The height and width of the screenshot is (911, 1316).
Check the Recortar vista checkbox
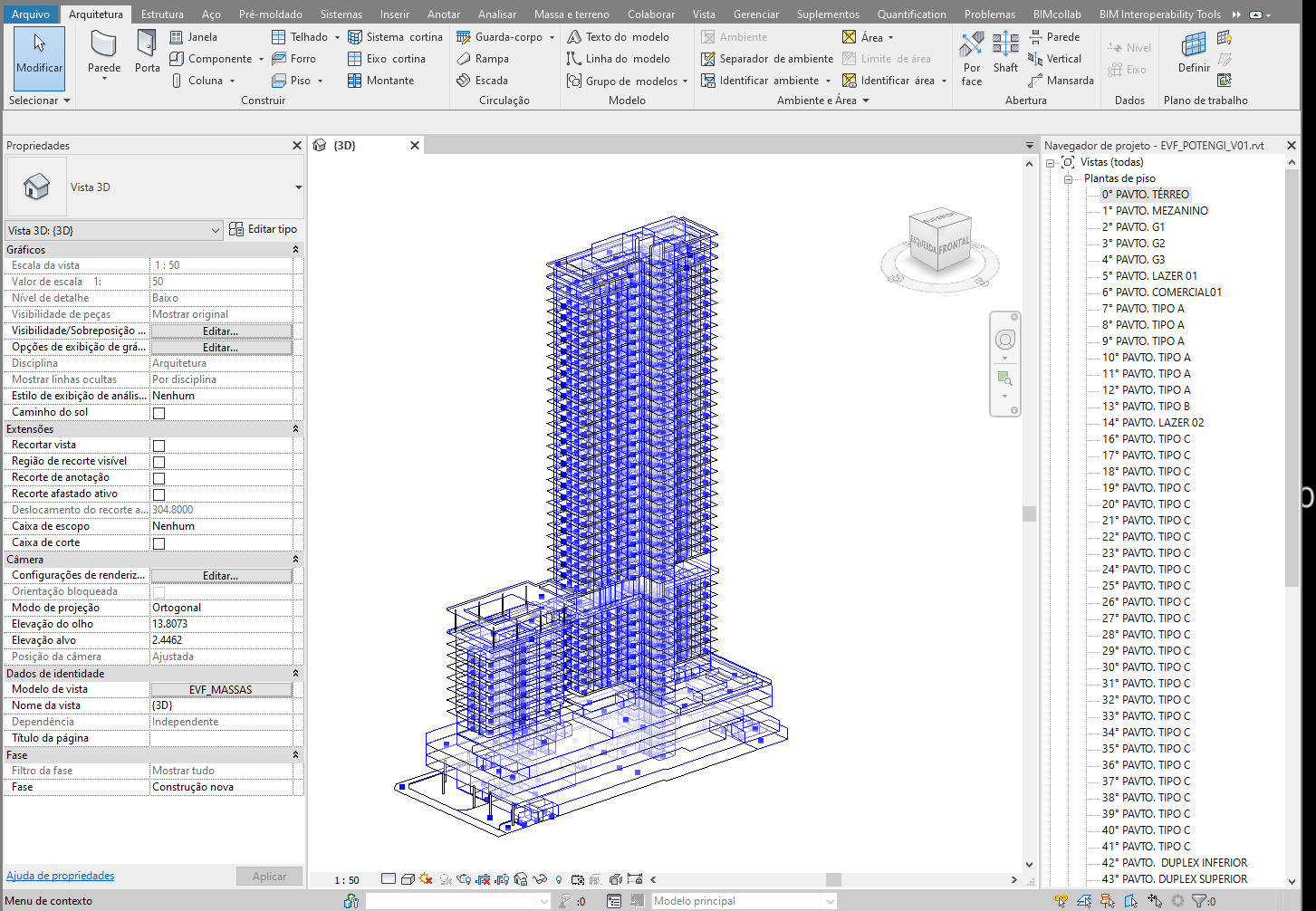coord(159,446)
